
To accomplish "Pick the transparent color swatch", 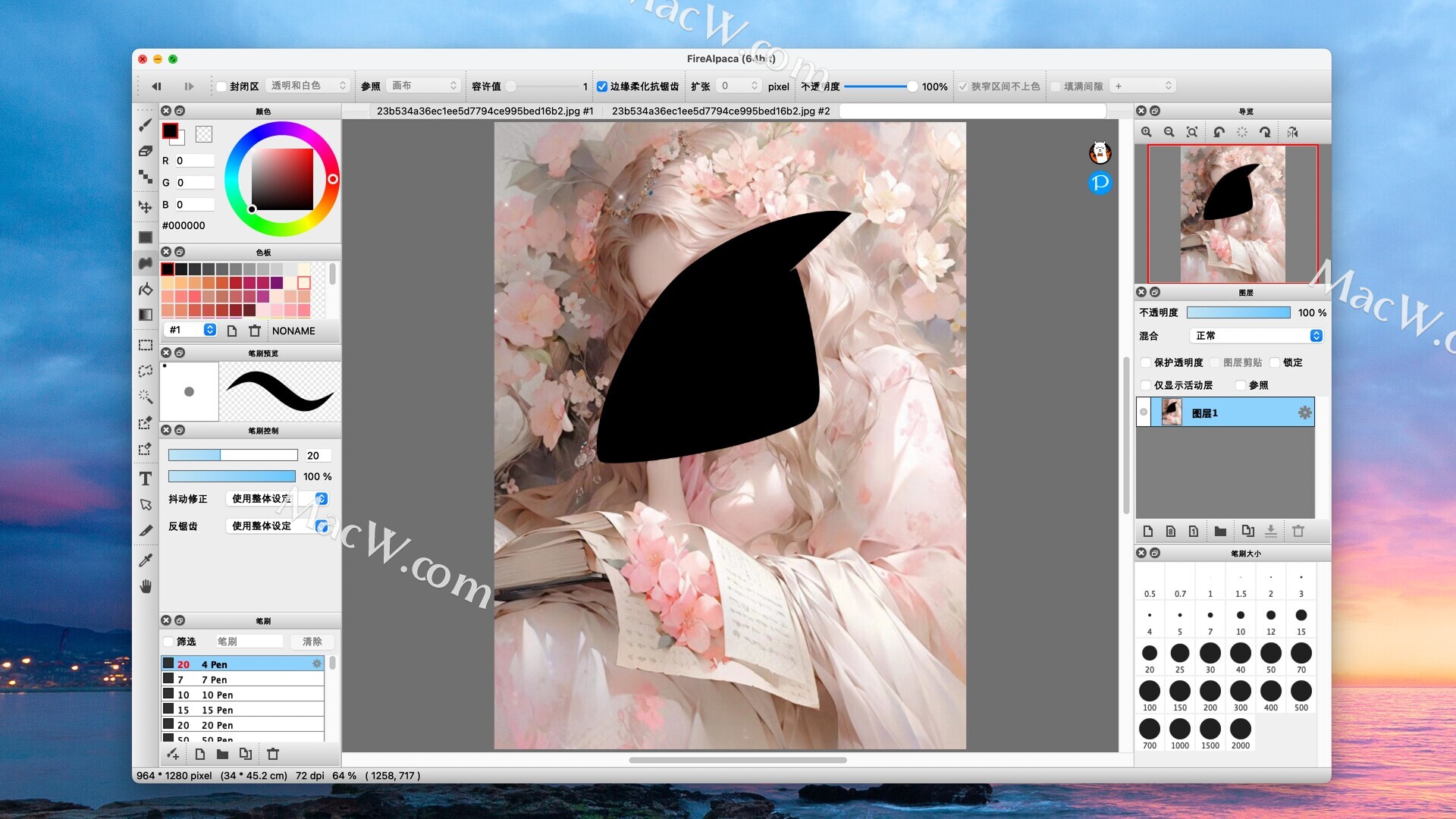I will point(204,134).
